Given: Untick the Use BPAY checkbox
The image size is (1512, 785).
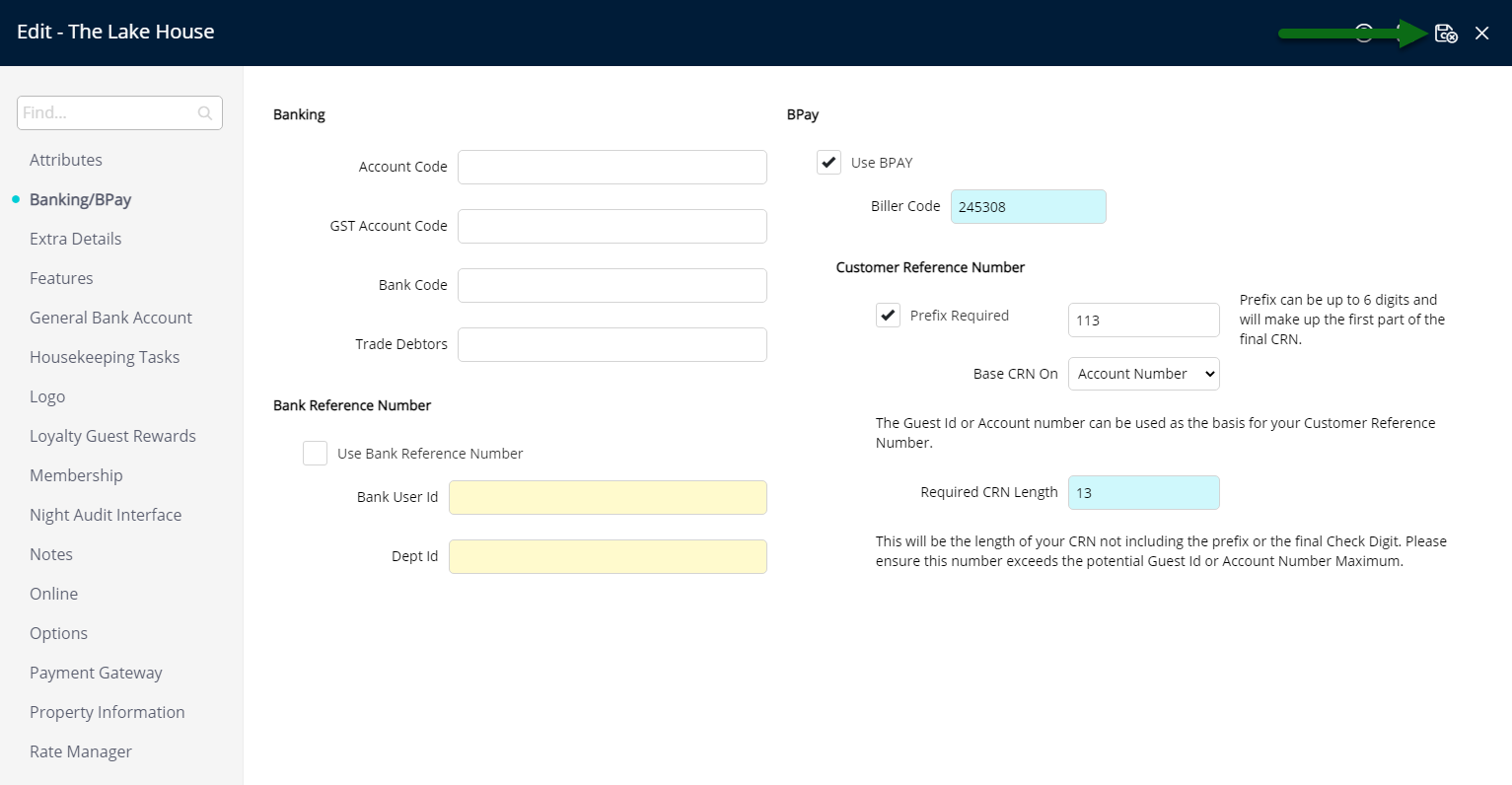Looking at the screenshot, I should pyautogui.click(x=828, y=162).
